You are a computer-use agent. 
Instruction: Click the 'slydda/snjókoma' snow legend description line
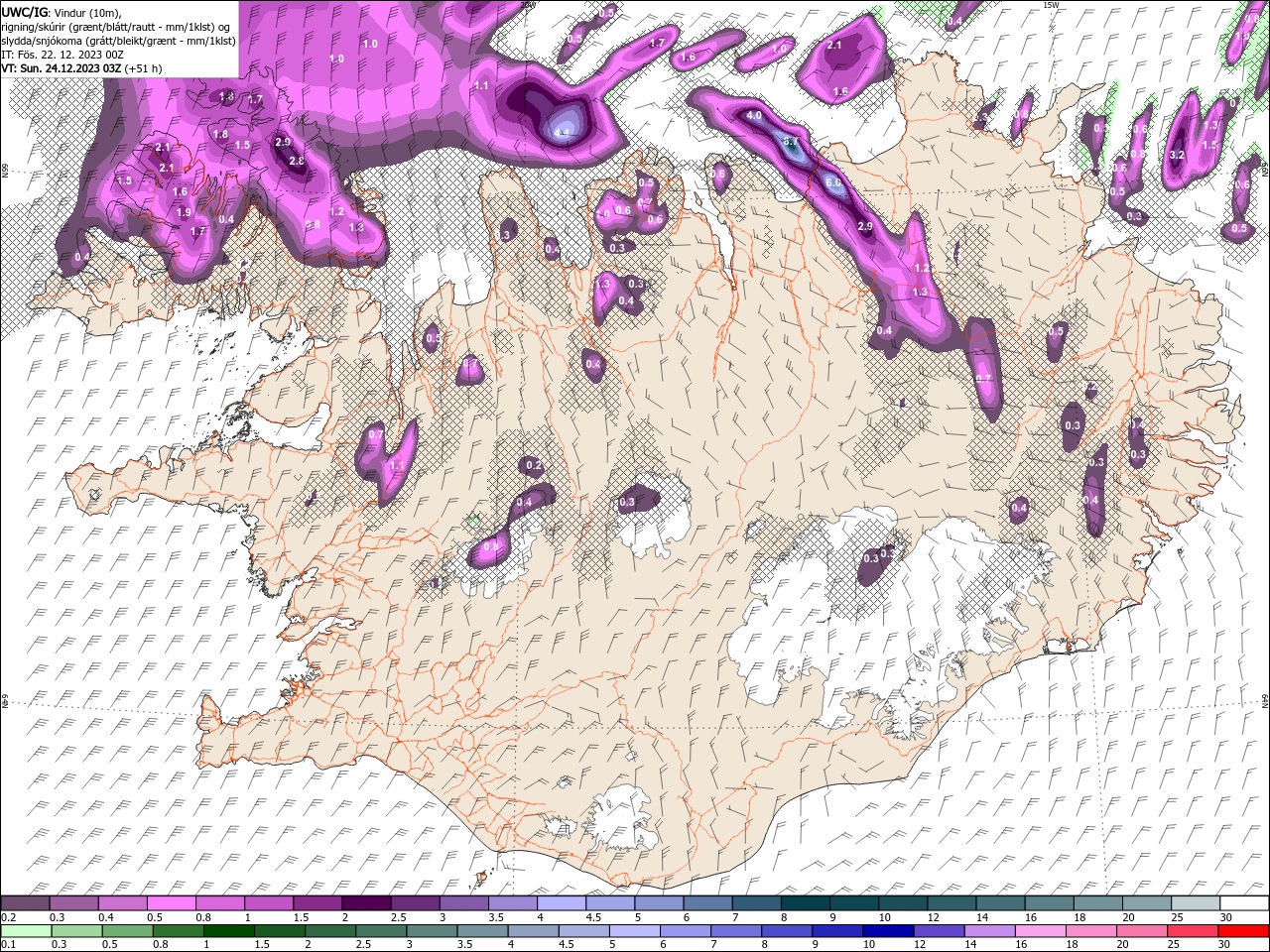point(118,40)
